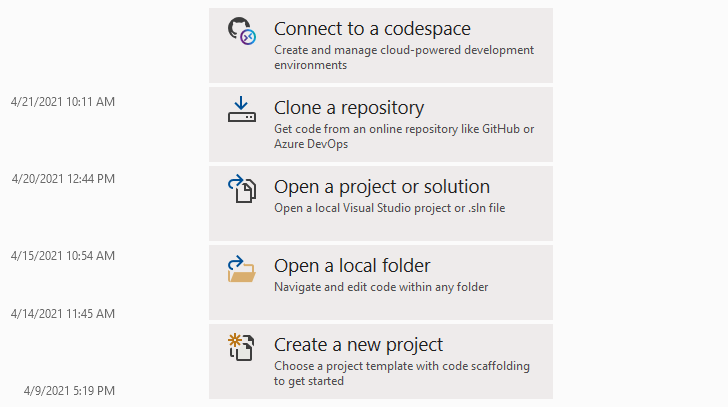This screenshot has width=728, height=407.
Task: Click the Clone a repository download icon
Action: tap(242, 109)
